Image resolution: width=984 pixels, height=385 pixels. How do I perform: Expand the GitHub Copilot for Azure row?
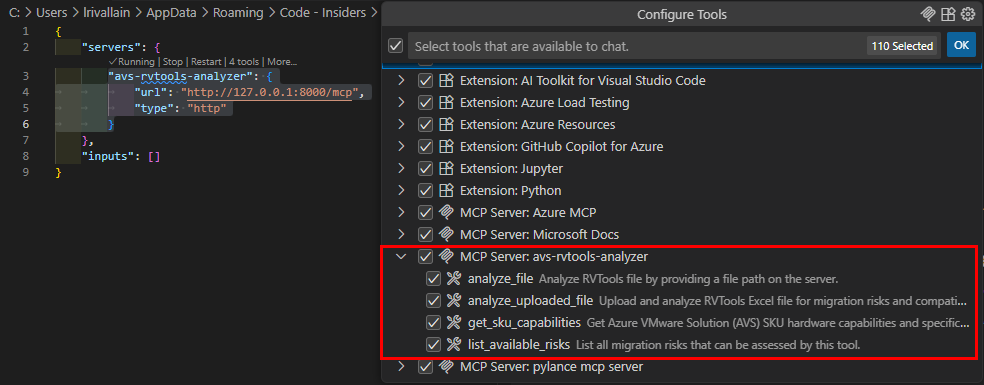pyautogui.click(x=402, y=146)
